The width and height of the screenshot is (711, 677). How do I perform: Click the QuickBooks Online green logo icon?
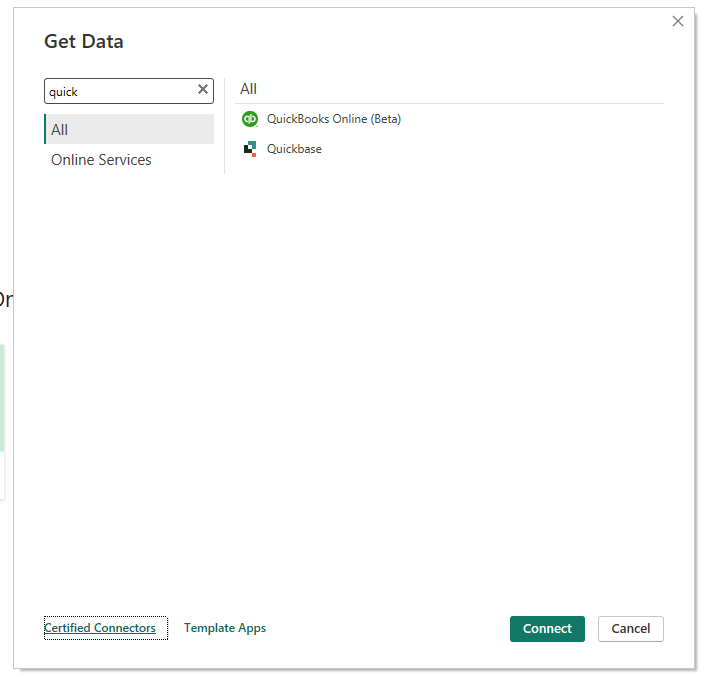coord(250,119)
